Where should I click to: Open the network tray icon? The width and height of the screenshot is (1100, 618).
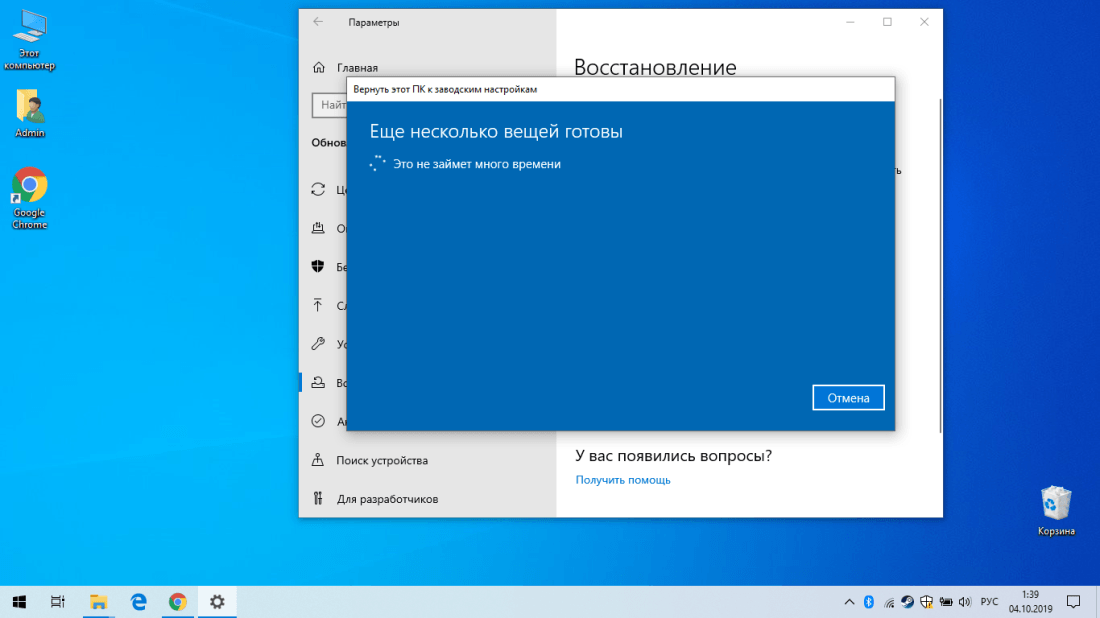[x=888, y=602]
